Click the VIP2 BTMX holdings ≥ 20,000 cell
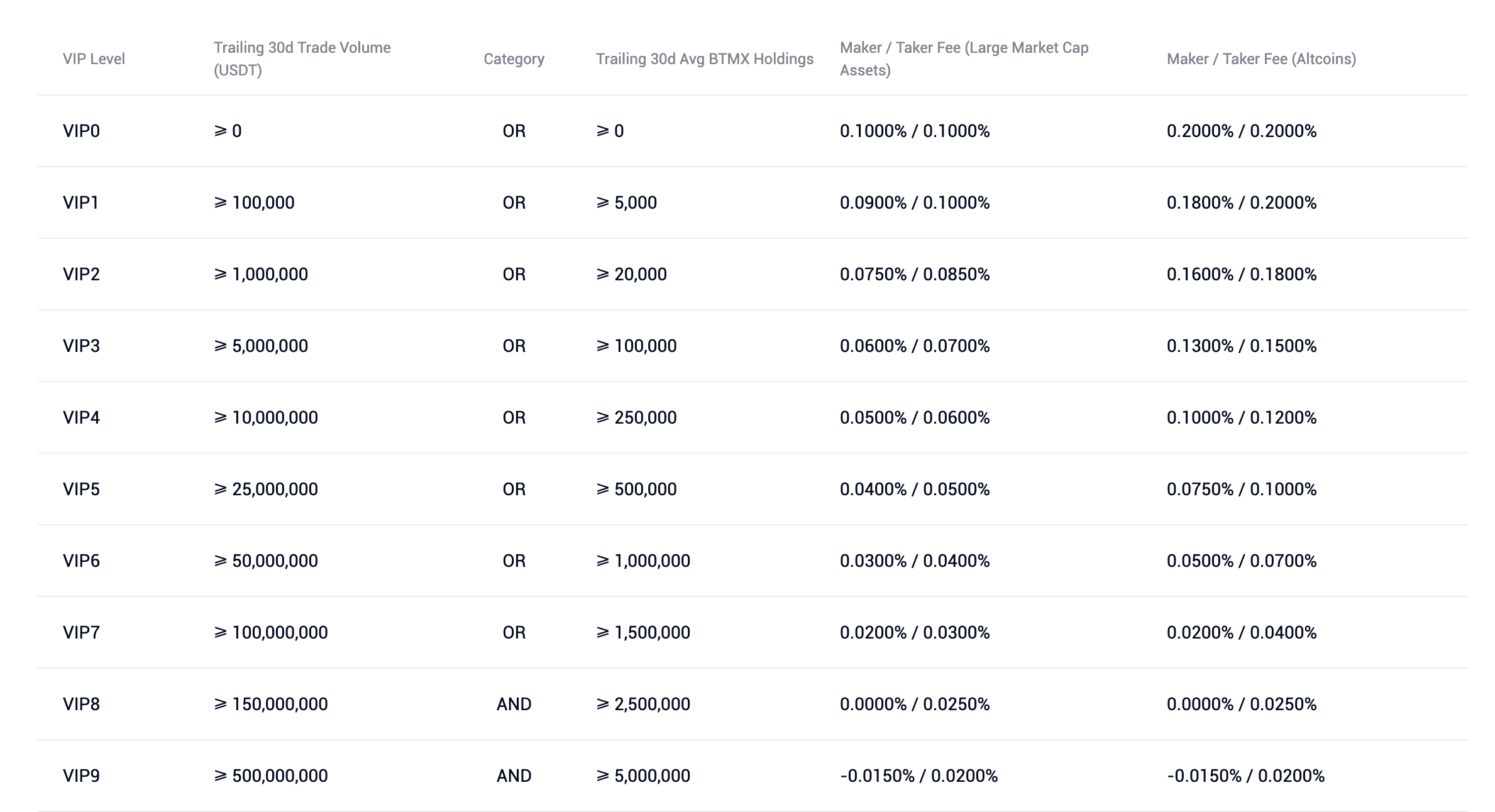The image size is (1495, 812). 631,274
